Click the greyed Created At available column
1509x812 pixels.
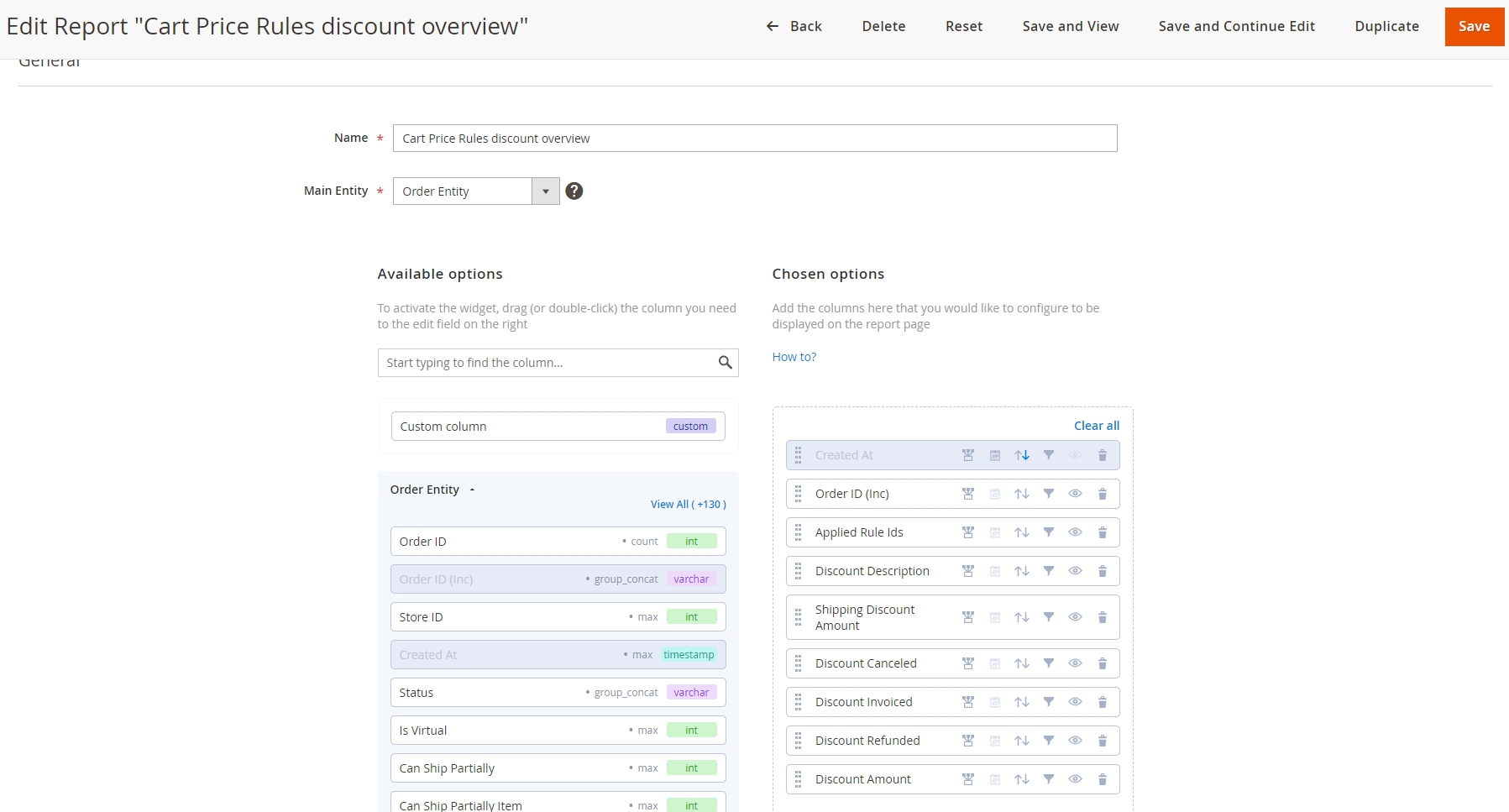point(558,655)
